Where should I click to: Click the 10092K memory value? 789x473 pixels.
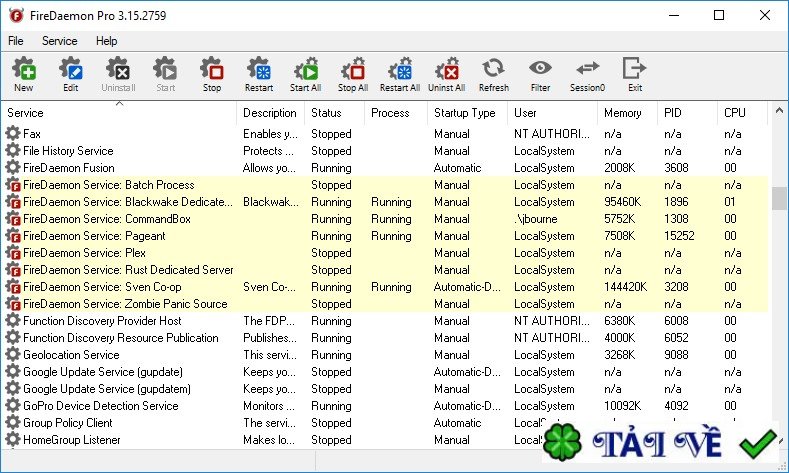pos(622,406)
